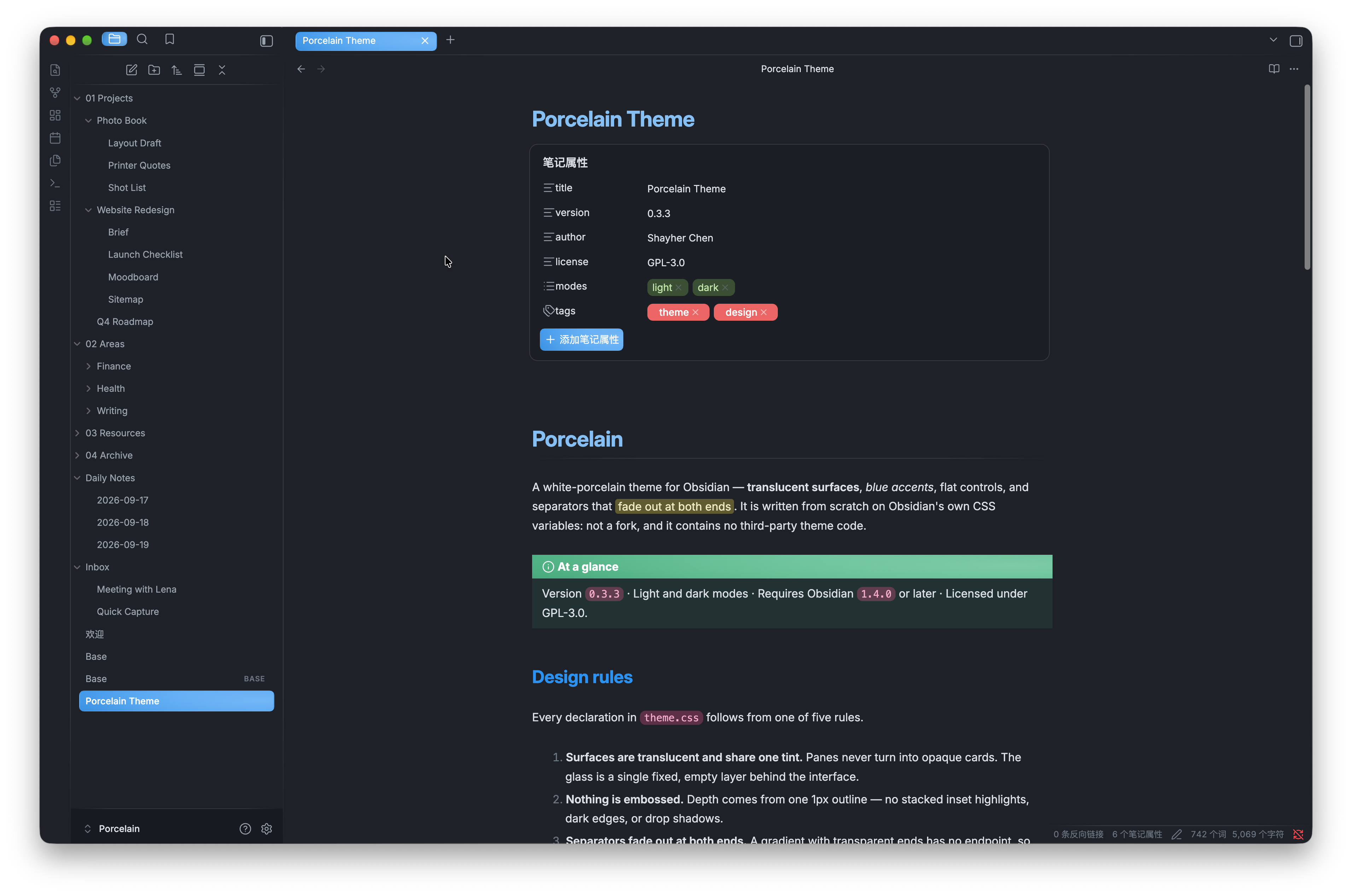Open command palette ribbon icon
The width and height of the screenshot is (1352, 896).
[55, 183]
